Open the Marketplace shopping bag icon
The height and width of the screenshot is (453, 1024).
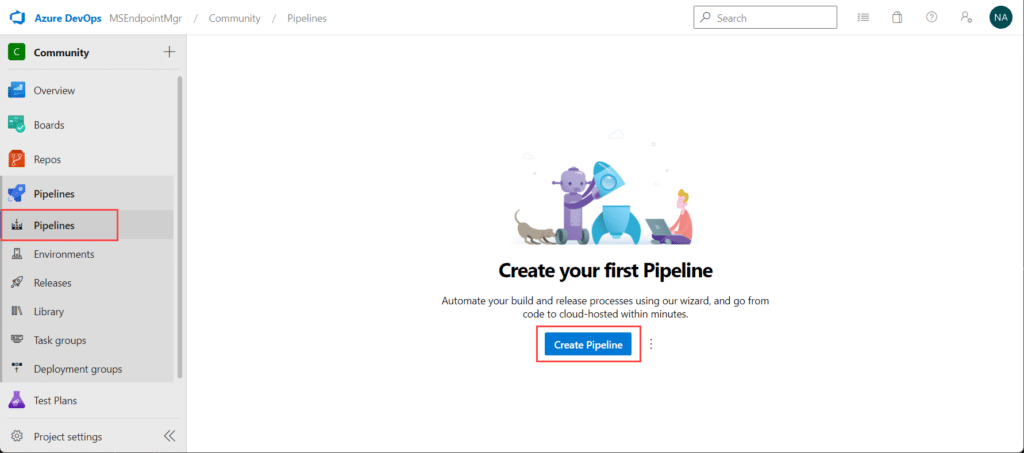[897, 18]
